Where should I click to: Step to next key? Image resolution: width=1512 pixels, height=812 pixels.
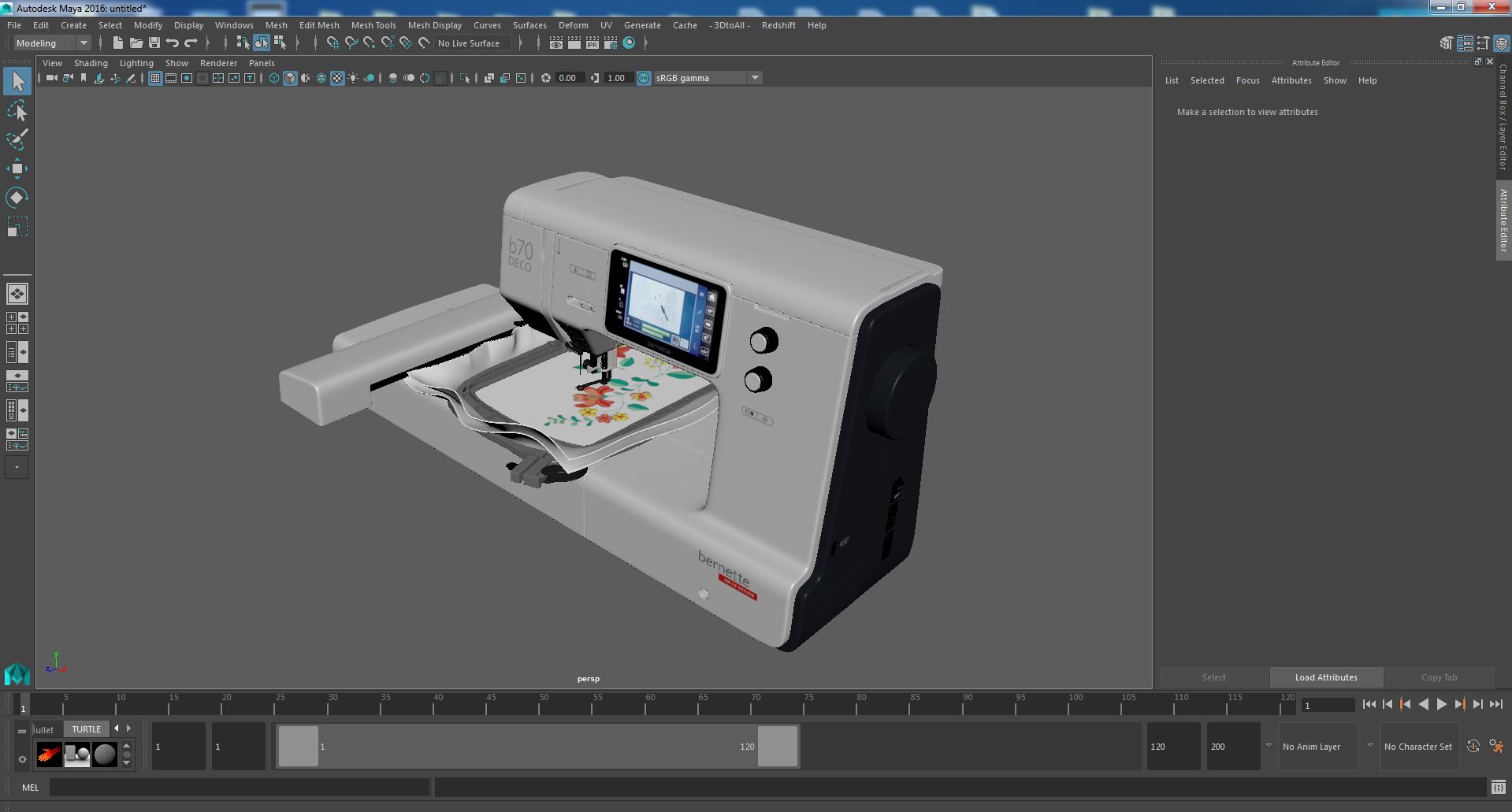coord(1460,705)
